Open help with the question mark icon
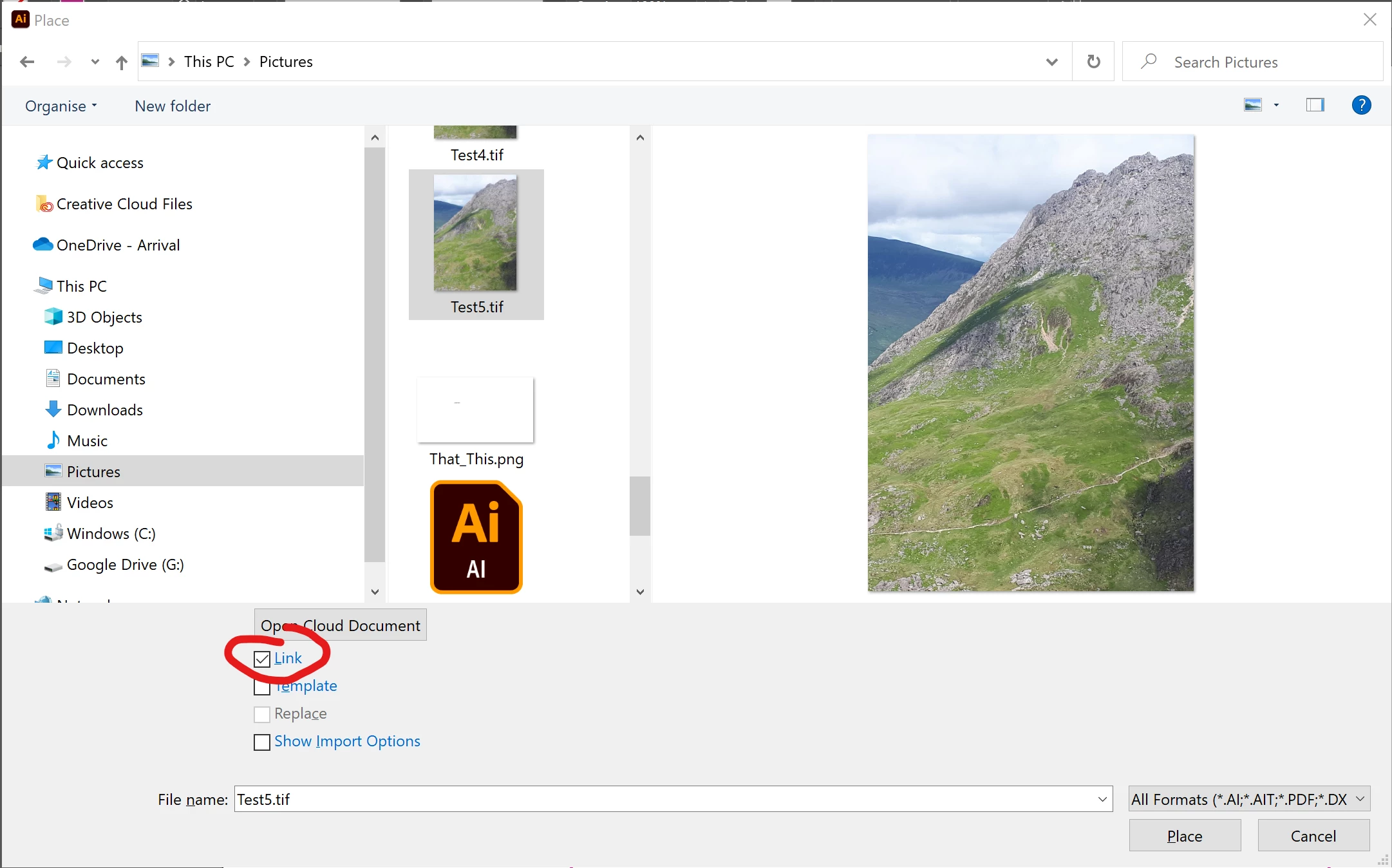1392x868 pixels. [1361, 105]
